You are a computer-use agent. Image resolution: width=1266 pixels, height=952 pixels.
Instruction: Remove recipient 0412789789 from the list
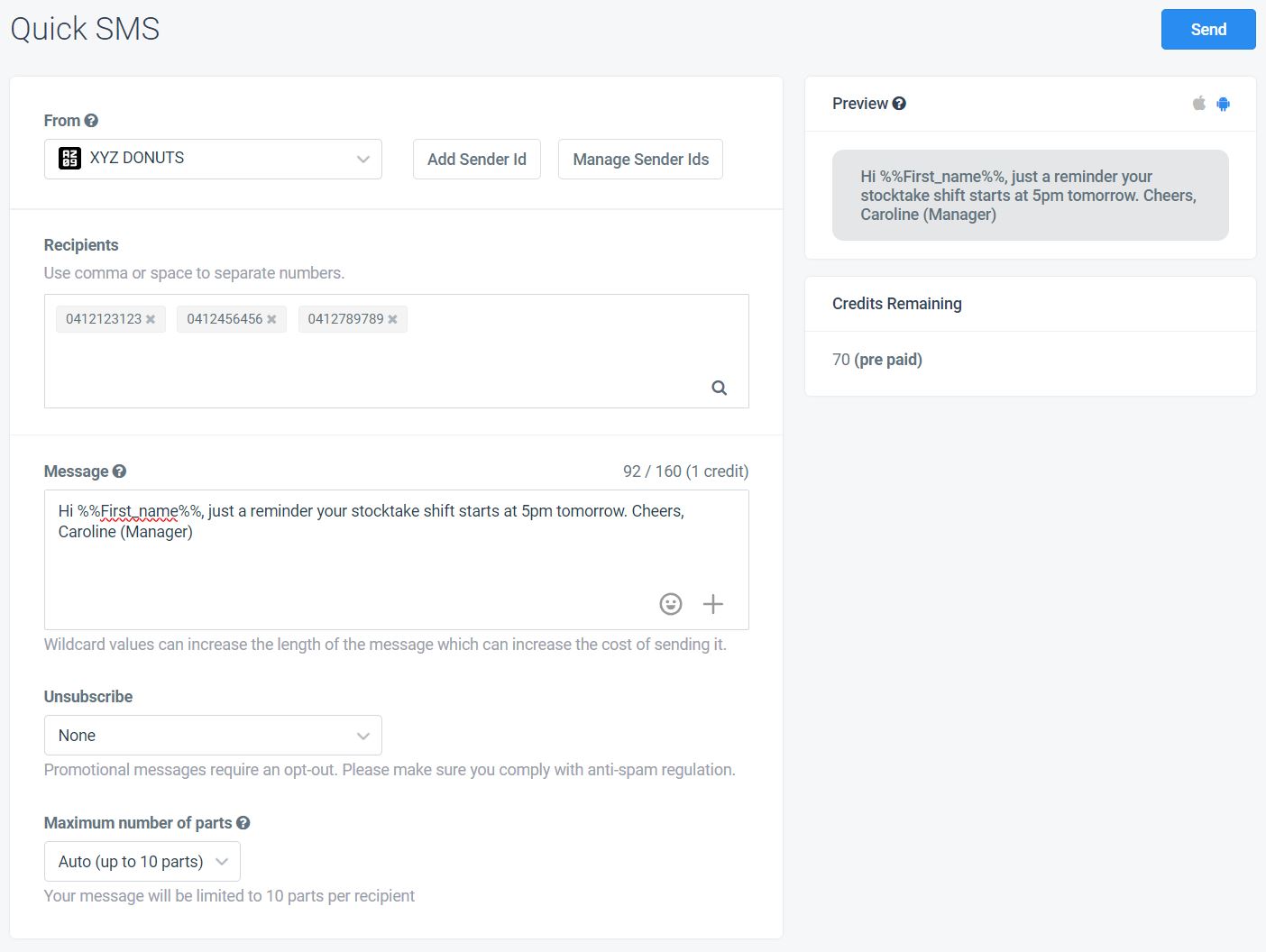pyautogui.click(x=392, y=318)
